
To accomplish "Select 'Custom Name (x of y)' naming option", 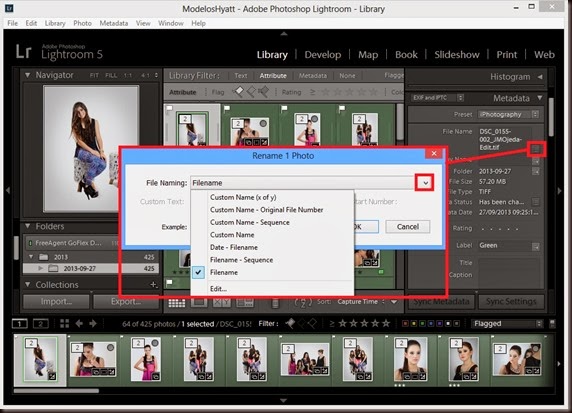I will coord(243,197).
